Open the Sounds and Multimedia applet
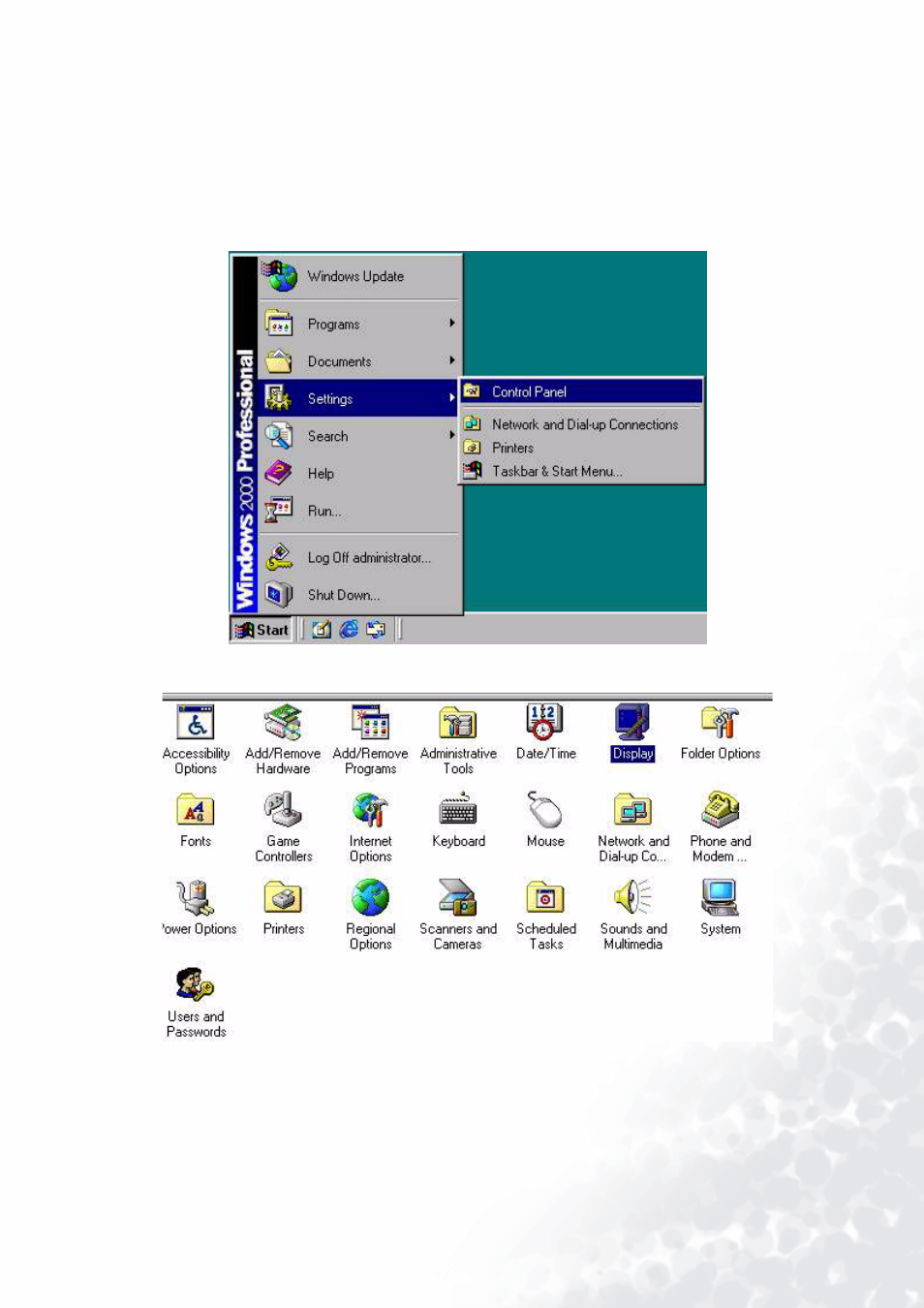This screenshot has width=924, height=1308. pyautogui.click(x=633, y=915)
